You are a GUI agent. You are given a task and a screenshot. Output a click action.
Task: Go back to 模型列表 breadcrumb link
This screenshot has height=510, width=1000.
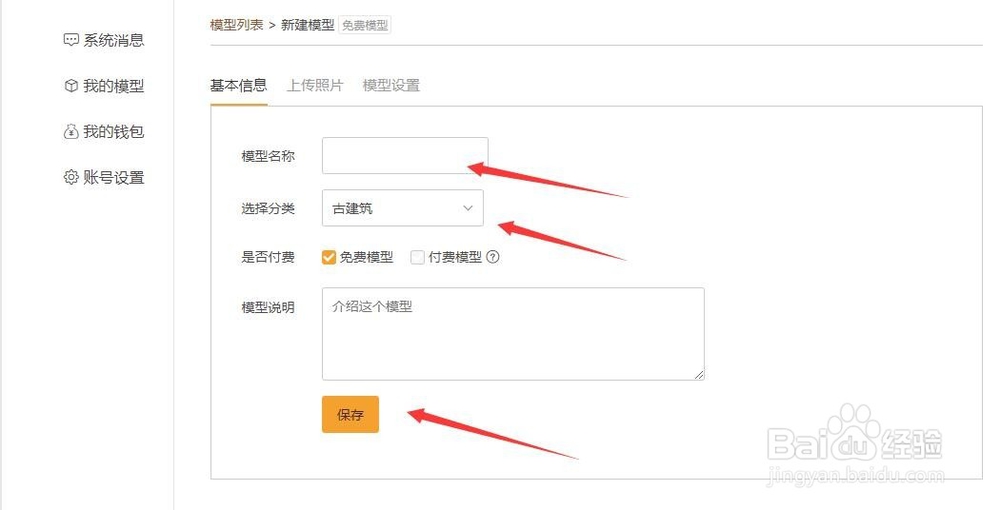[237, 25]
